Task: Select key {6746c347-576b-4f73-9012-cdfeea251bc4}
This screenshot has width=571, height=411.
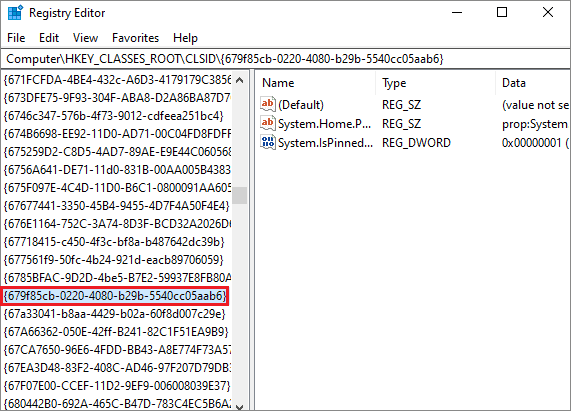Action: tap(113, 116)
